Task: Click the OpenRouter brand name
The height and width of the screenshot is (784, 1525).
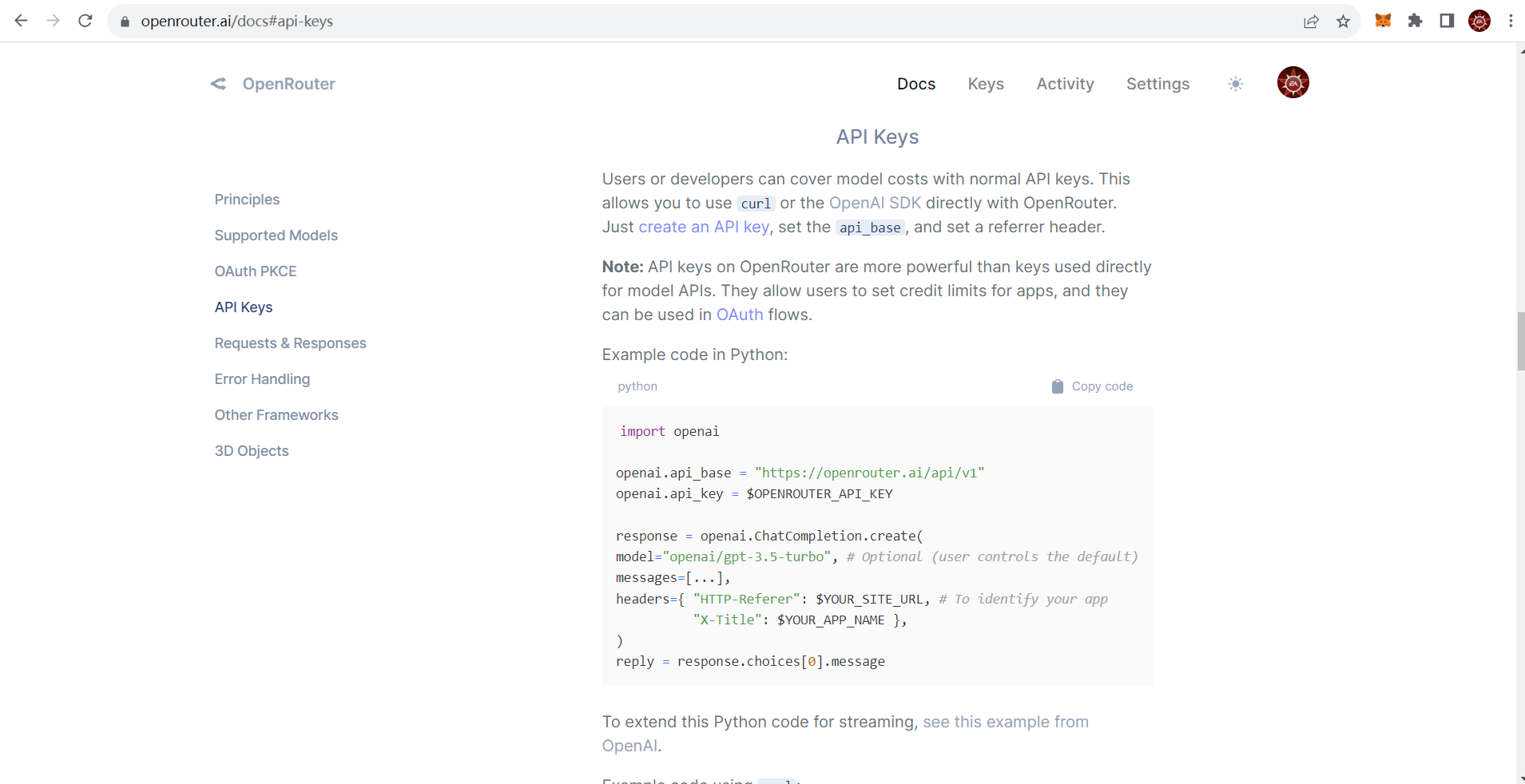Action: (289, 84)
